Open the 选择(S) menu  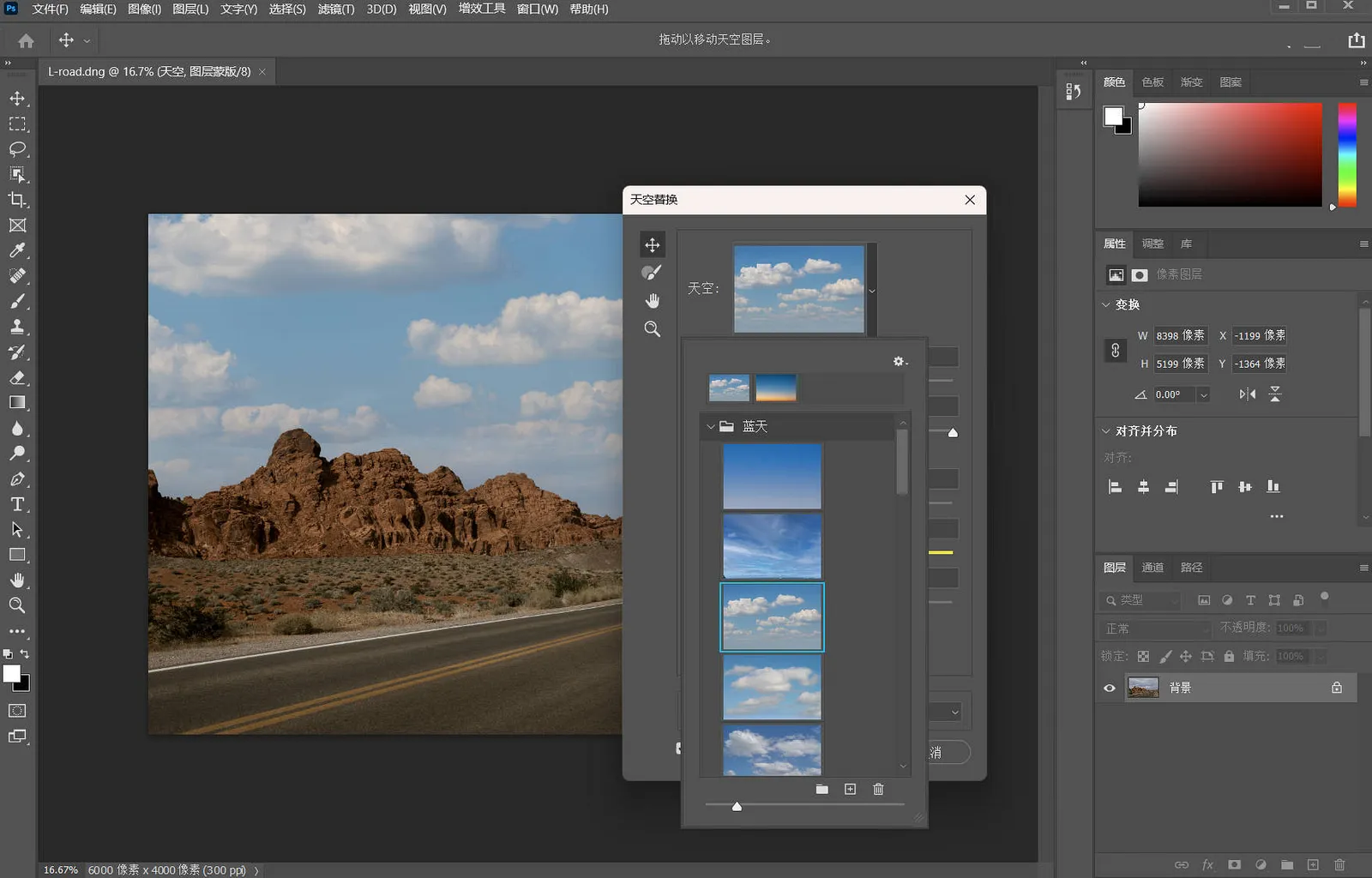pyautogui.click(x=287, y=9)
